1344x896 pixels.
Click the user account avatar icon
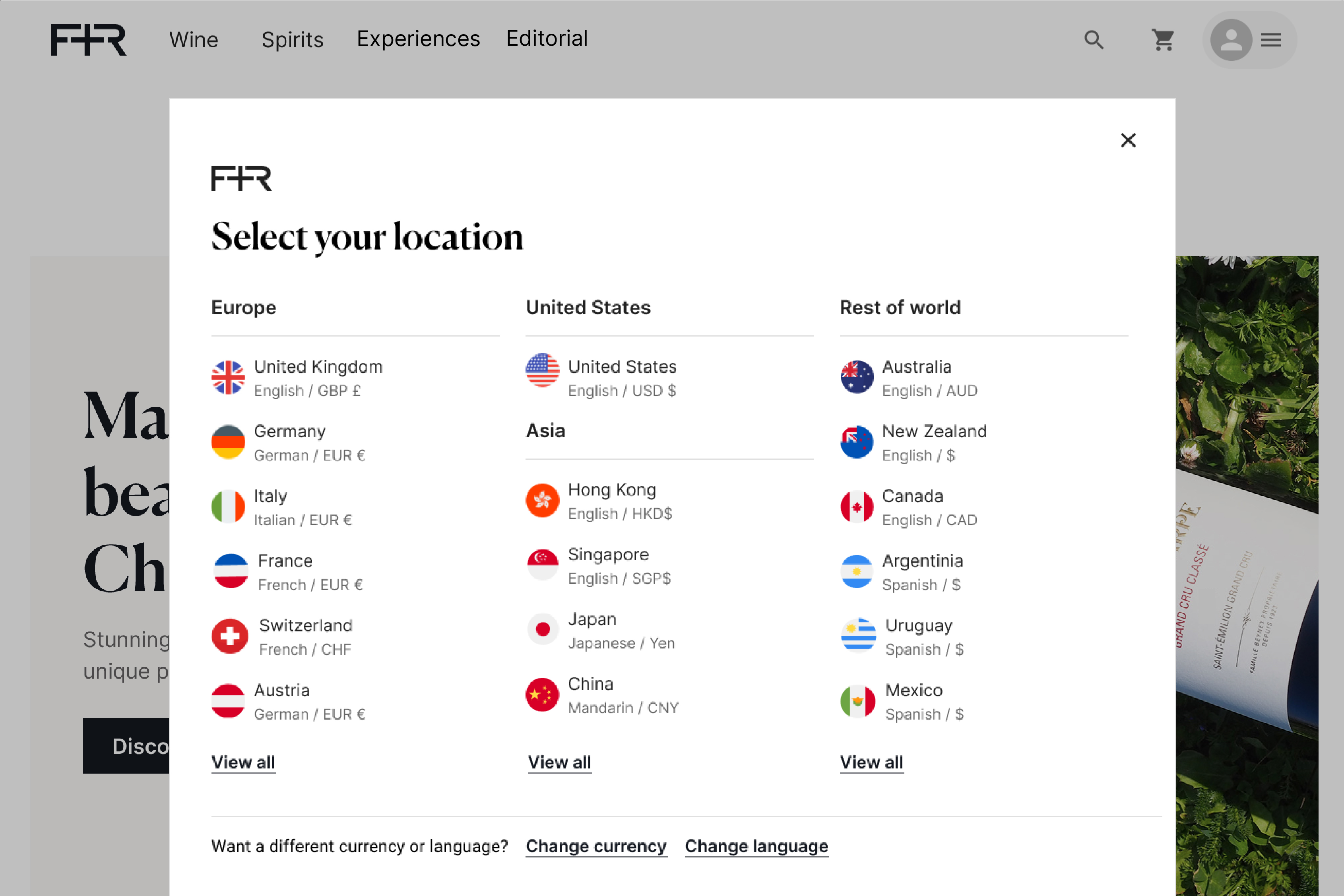[1231, 40]
